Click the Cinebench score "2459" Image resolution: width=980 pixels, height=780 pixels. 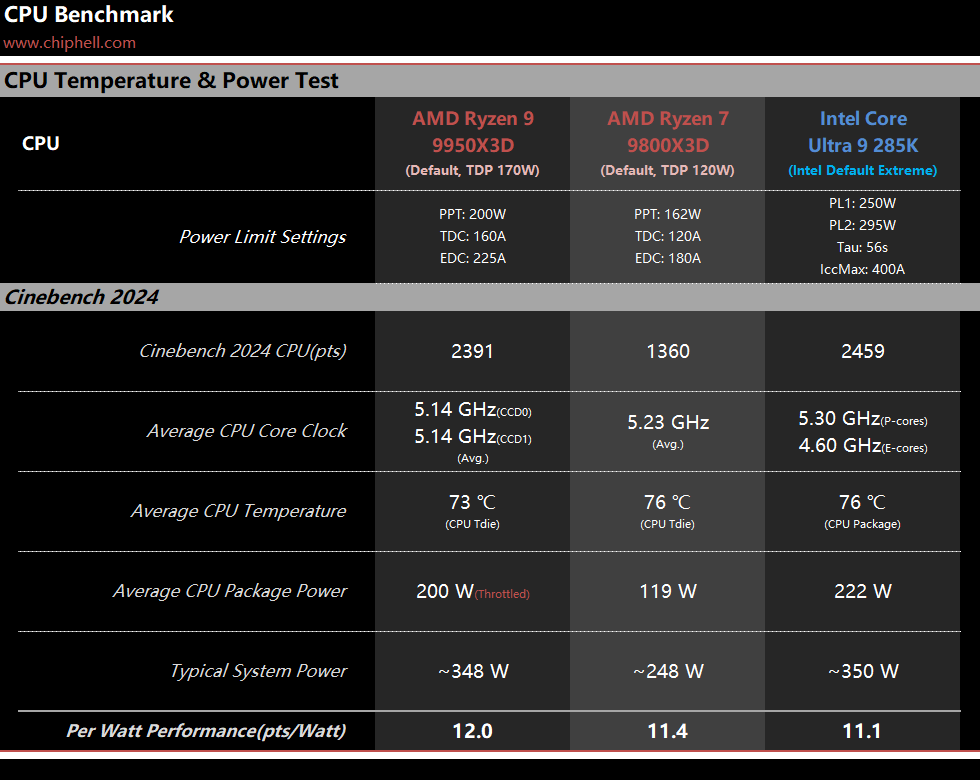pyautogui.click(x=862, y=351)
